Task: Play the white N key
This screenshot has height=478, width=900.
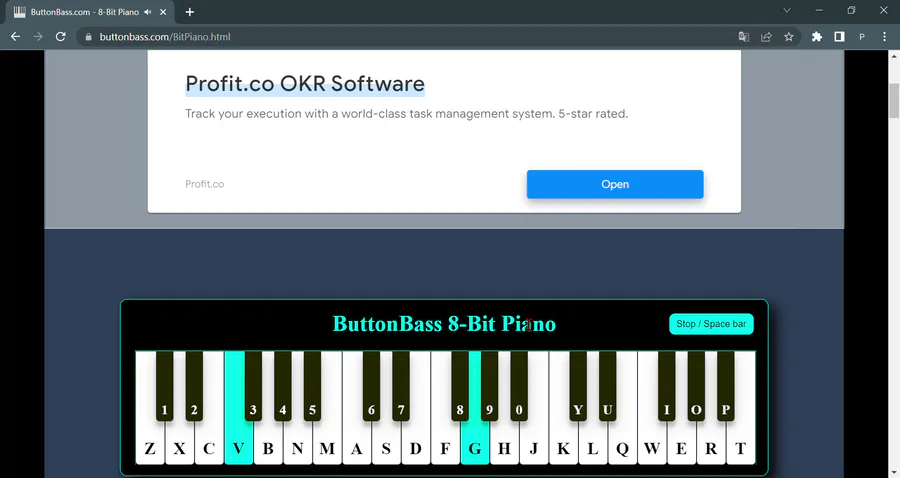Action: (x=297, y=449)
